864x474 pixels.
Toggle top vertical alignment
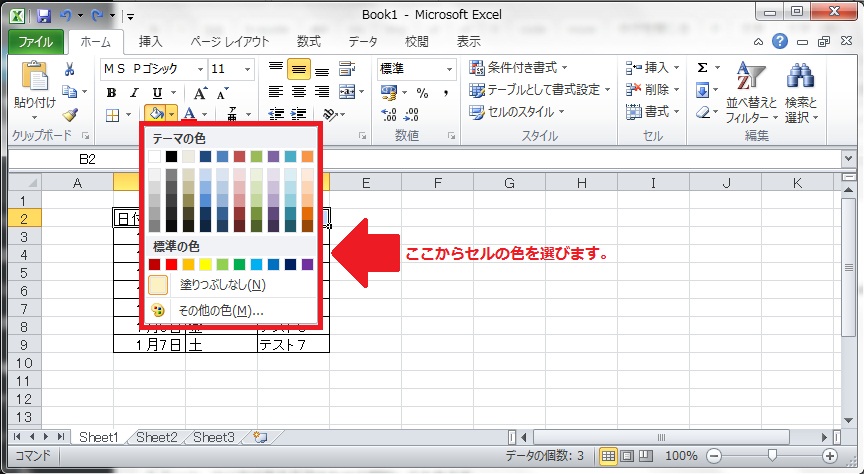point(276,69)
